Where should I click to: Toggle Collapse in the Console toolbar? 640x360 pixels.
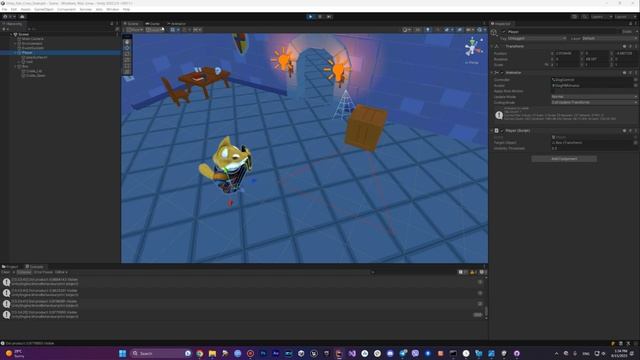(x=24, y=272)
